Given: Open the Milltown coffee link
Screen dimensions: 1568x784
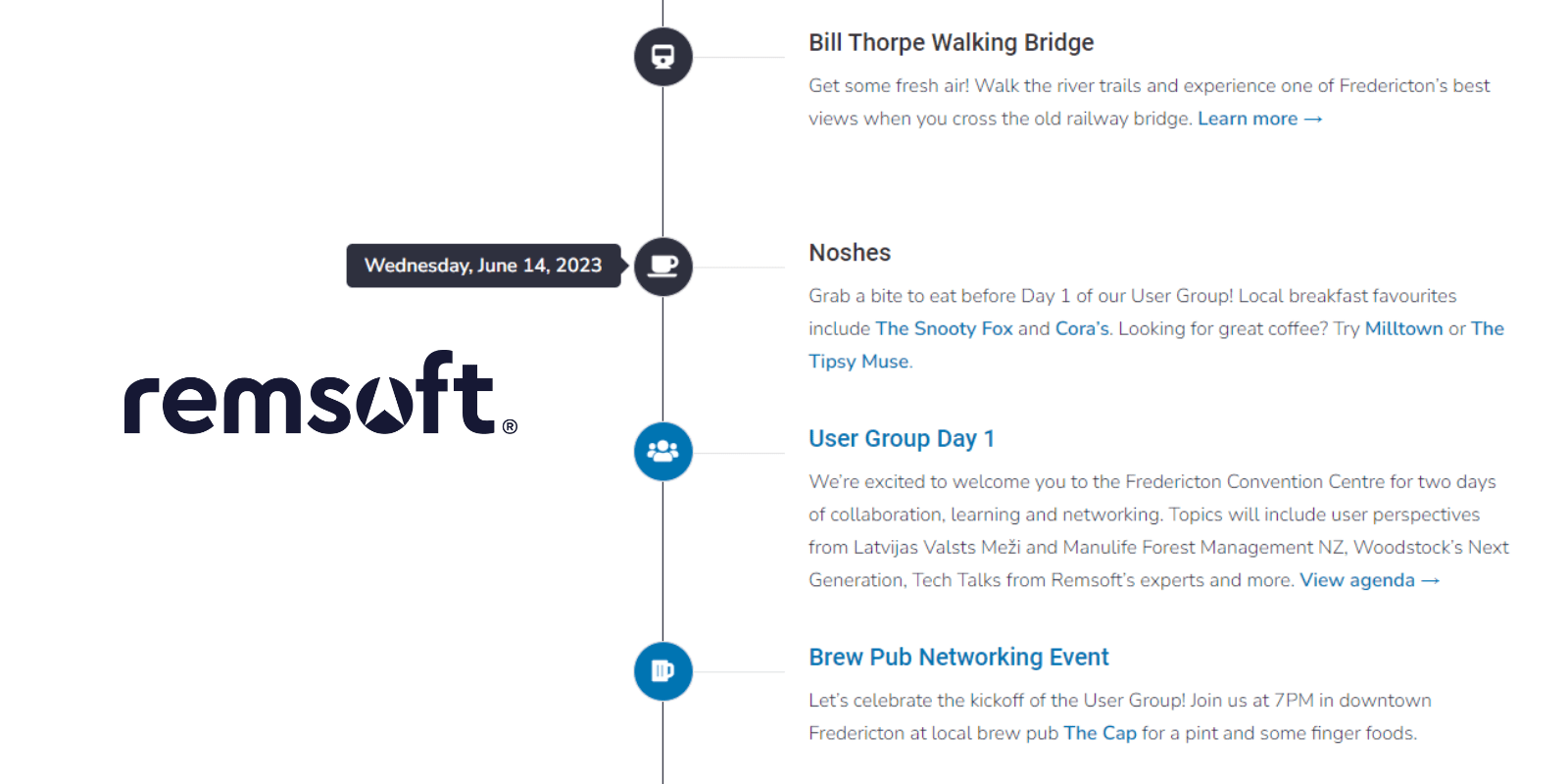Looking at the screenshot, I should click(x=1403, y=328).
